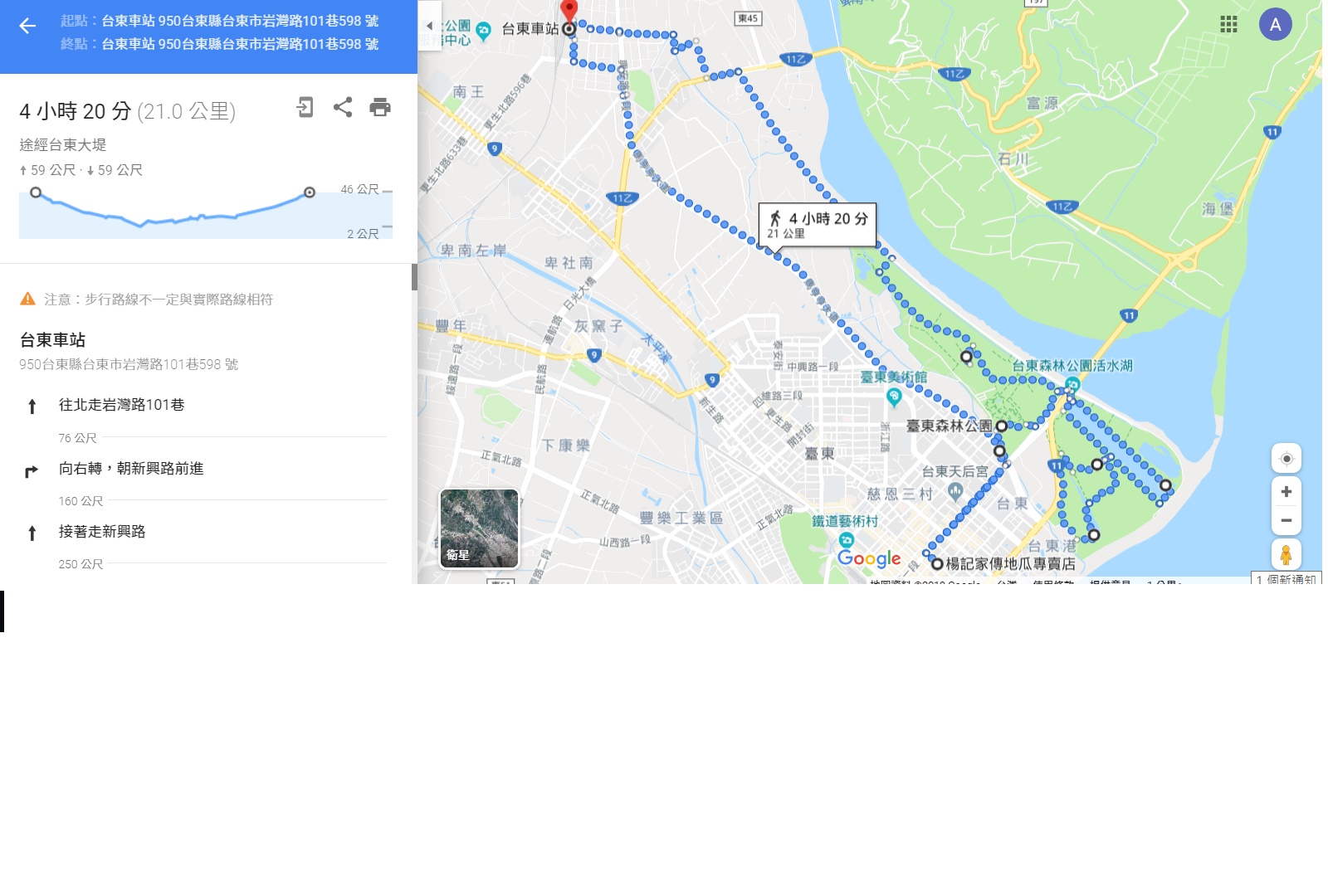Select the step 往北走岩灣路101巷
This screenshot has height=896, width=1328.
(122, 405)
